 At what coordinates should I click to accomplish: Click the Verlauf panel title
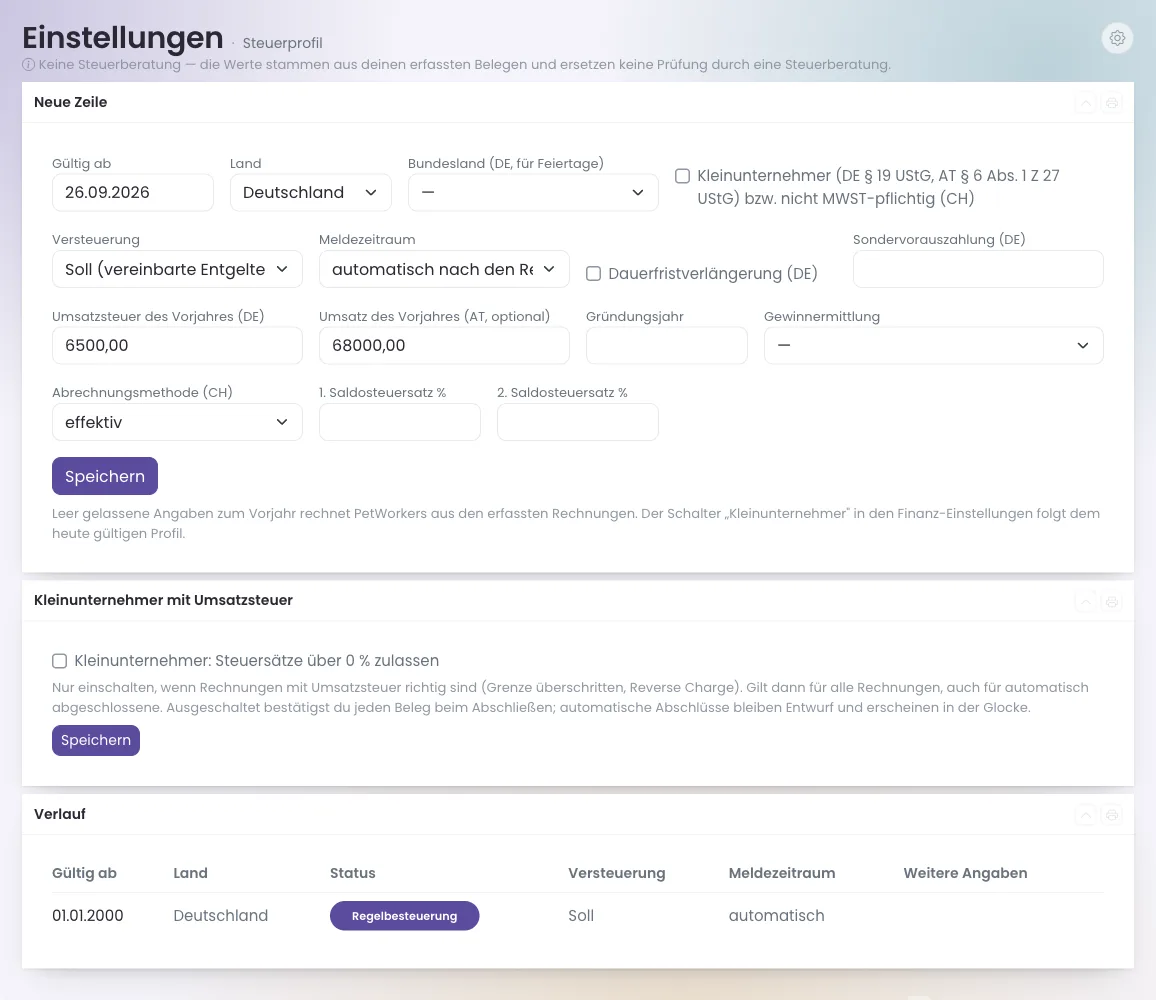pyautogui.click(x=60, y=814)
